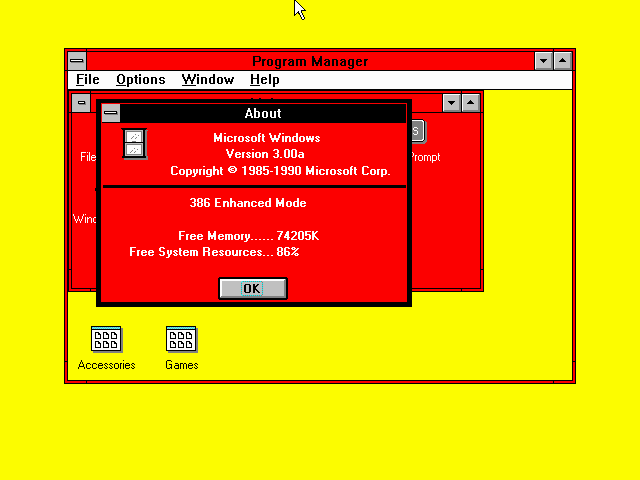Maximize the inner group window
Screen dimensions: 640x480
coord(471,102)
